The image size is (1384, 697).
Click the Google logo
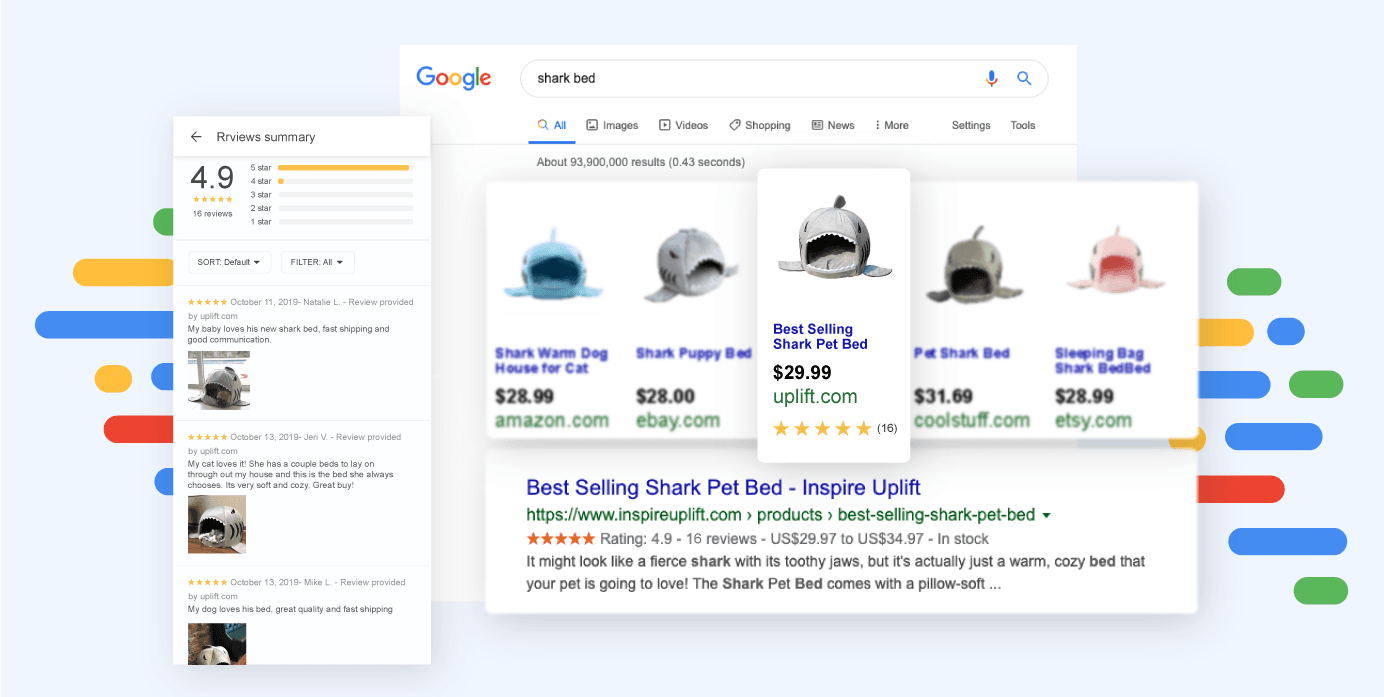click(453, 77)
